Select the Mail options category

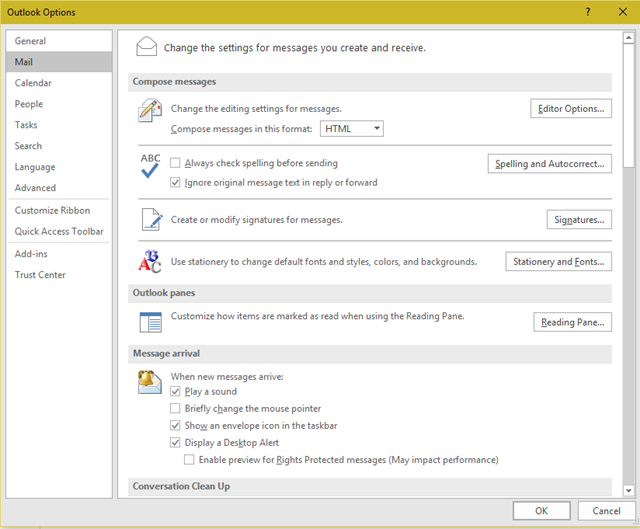coord(59,62)
